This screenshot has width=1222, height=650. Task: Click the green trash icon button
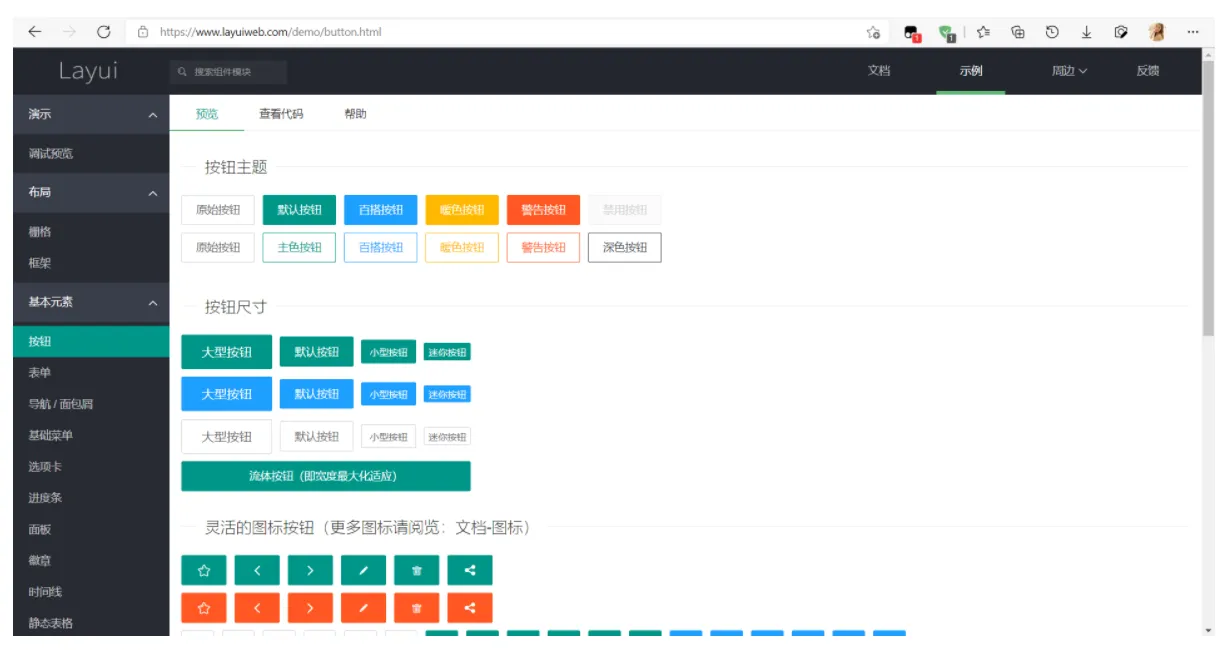pos(417,570)
